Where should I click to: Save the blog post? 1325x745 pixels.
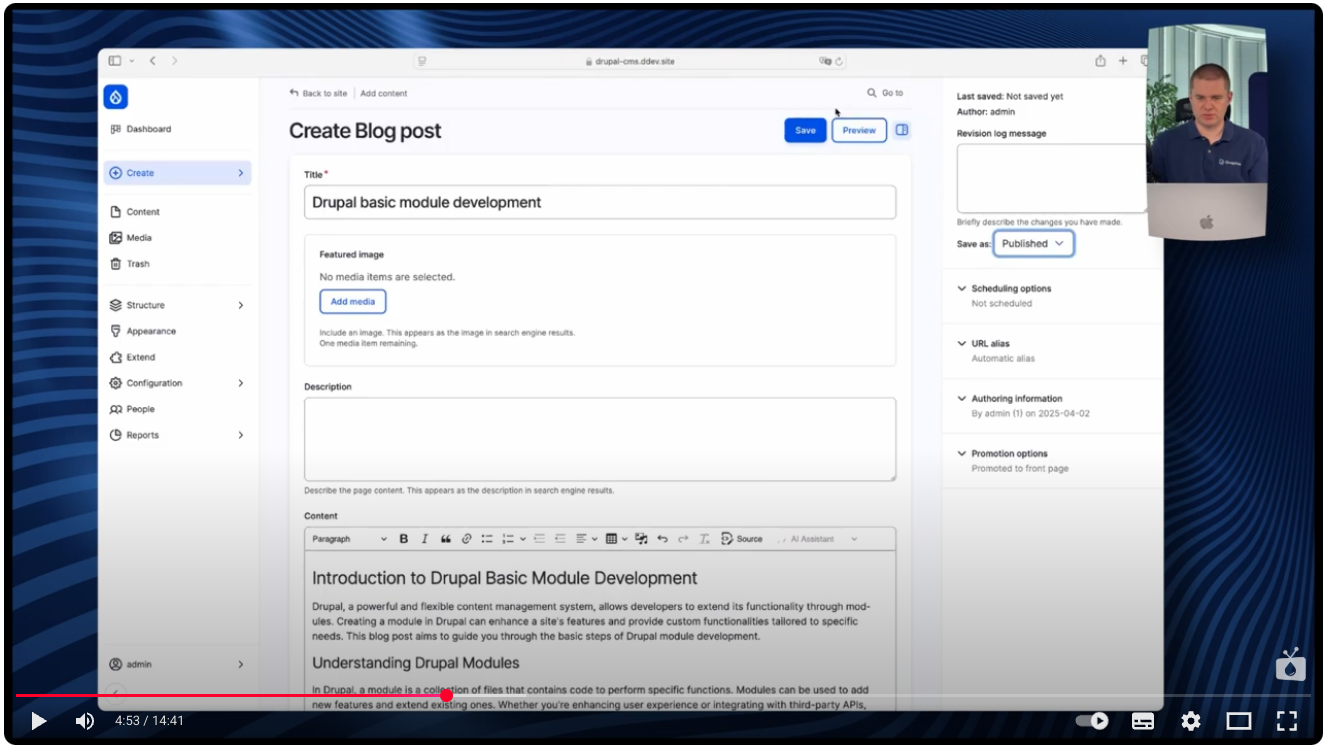(x=805, y=130)
